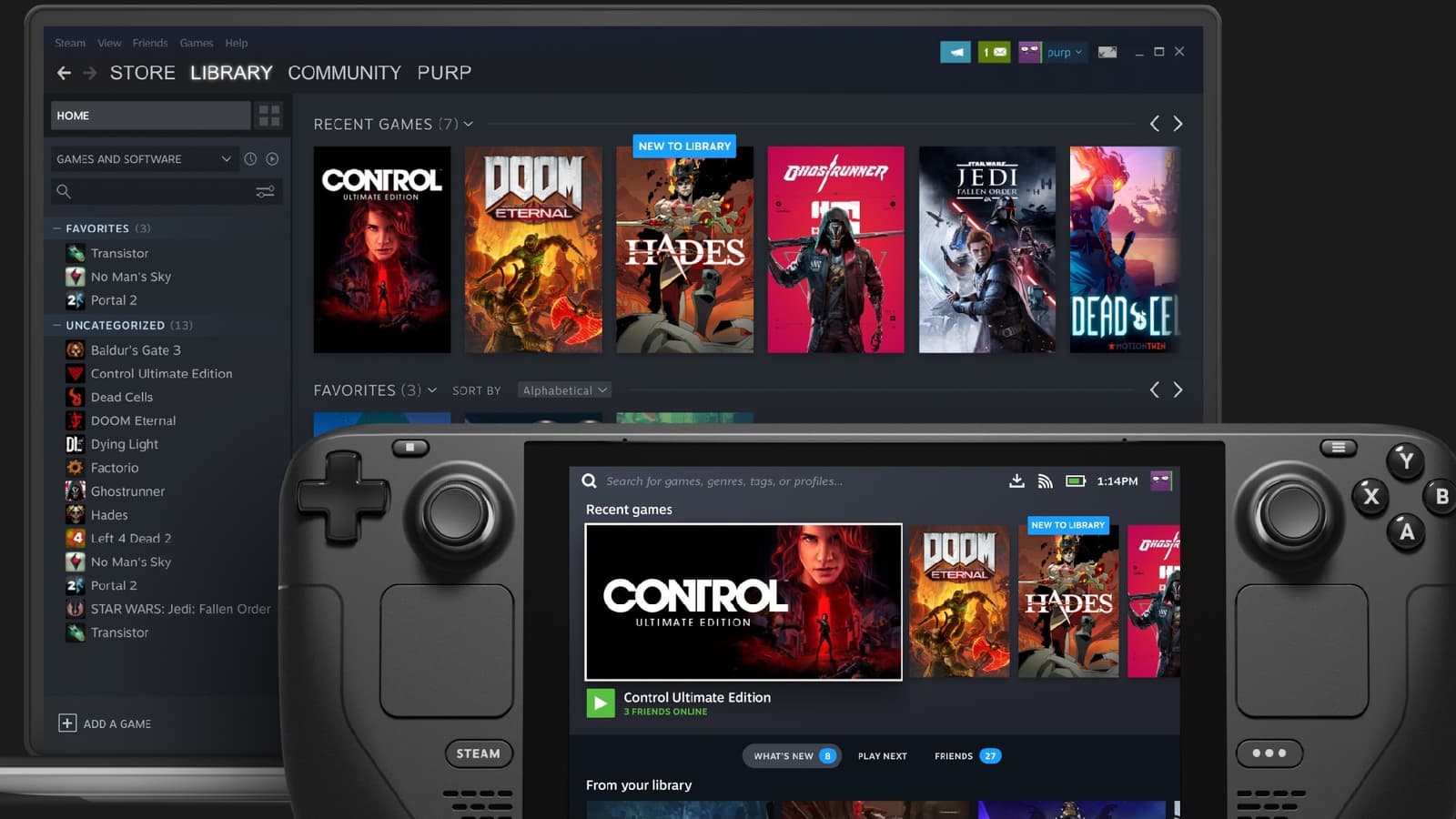
Task: Open the screenshot manager icon in the header
Action: point(1107,52)
